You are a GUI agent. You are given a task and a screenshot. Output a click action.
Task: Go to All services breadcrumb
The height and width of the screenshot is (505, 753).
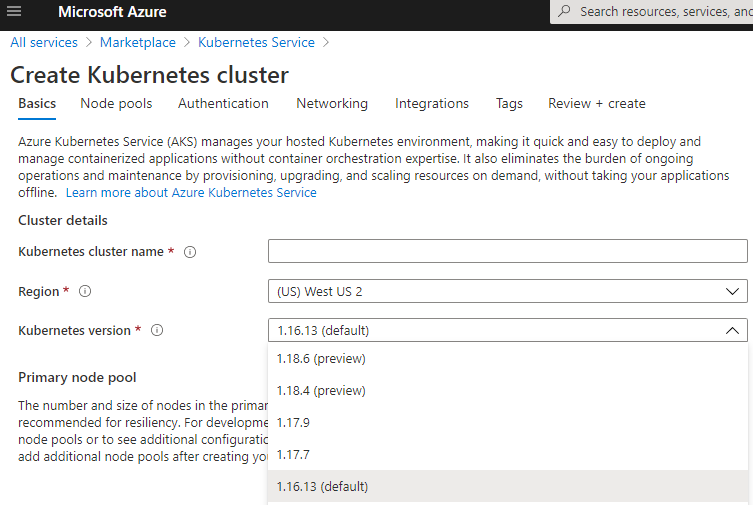44,42
